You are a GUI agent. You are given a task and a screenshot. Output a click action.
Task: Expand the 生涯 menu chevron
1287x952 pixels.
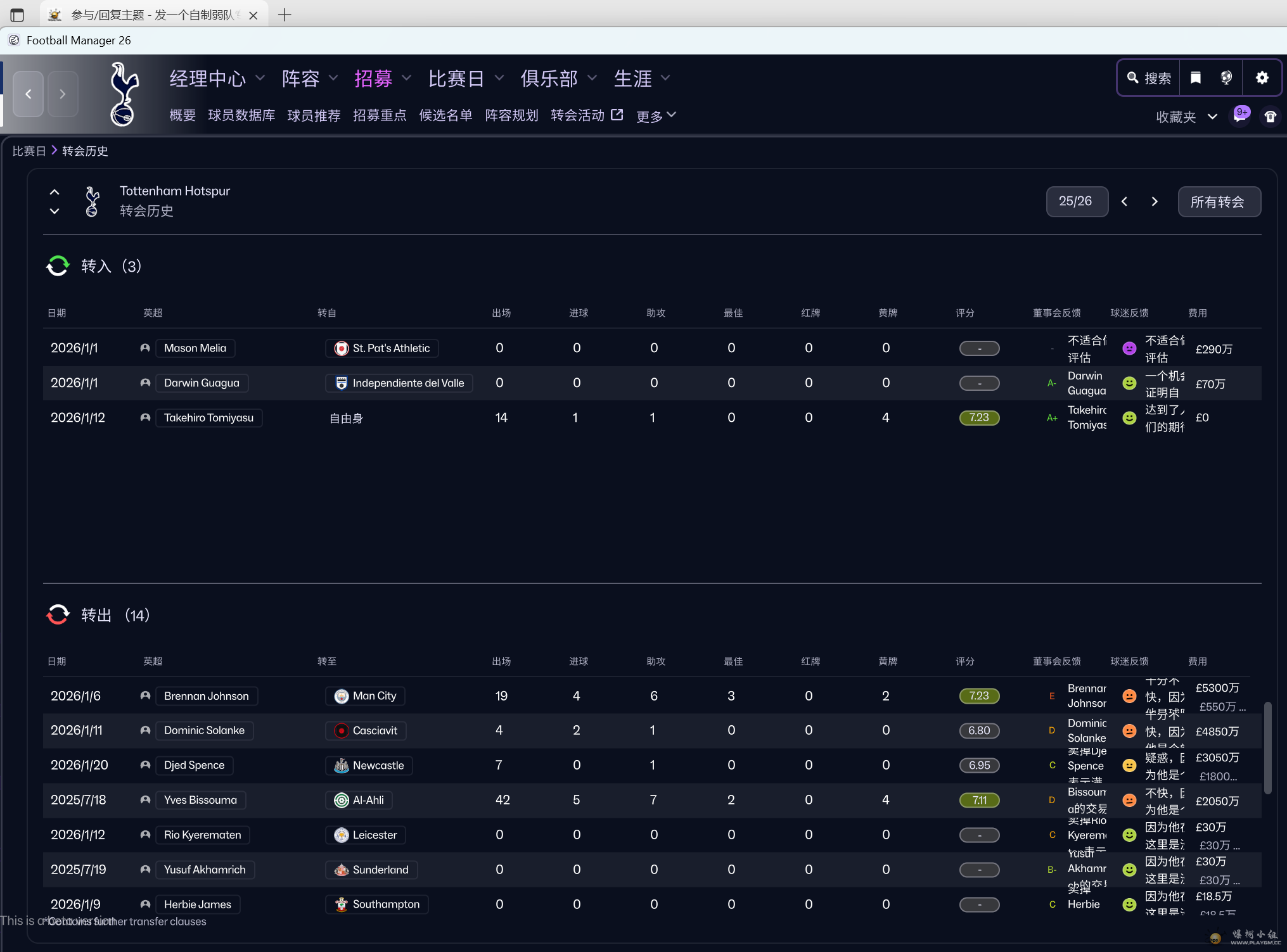pyautogui.click(x=665, y=77)
